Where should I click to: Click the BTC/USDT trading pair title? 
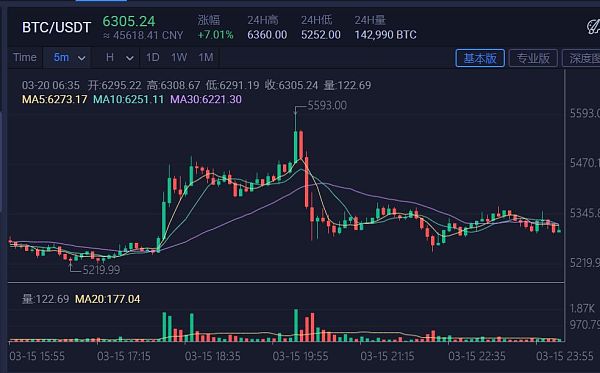click(x=57, y=27)
